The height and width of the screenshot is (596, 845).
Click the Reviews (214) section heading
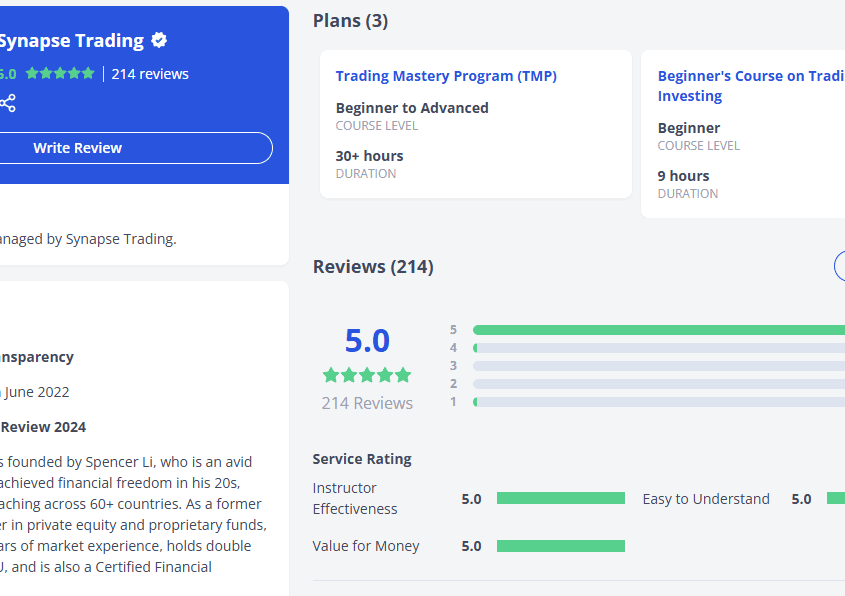pos(373,267)
